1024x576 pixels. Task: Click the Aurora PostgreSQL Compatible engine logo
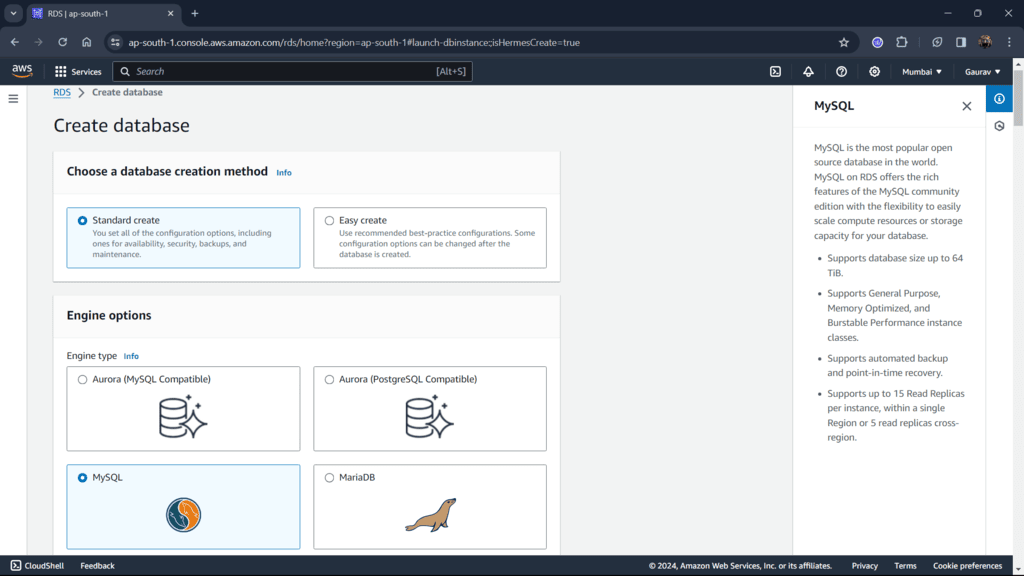430,416
